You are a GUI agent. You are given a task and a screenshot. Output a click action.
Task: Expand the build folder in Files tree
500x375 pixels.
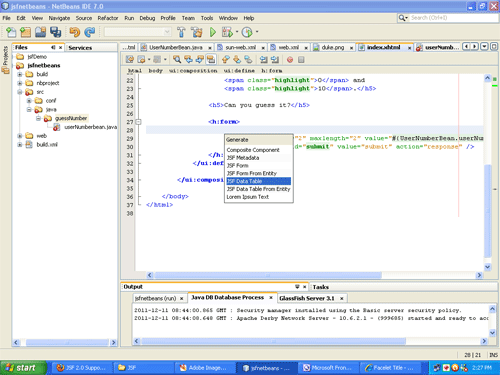20,74
